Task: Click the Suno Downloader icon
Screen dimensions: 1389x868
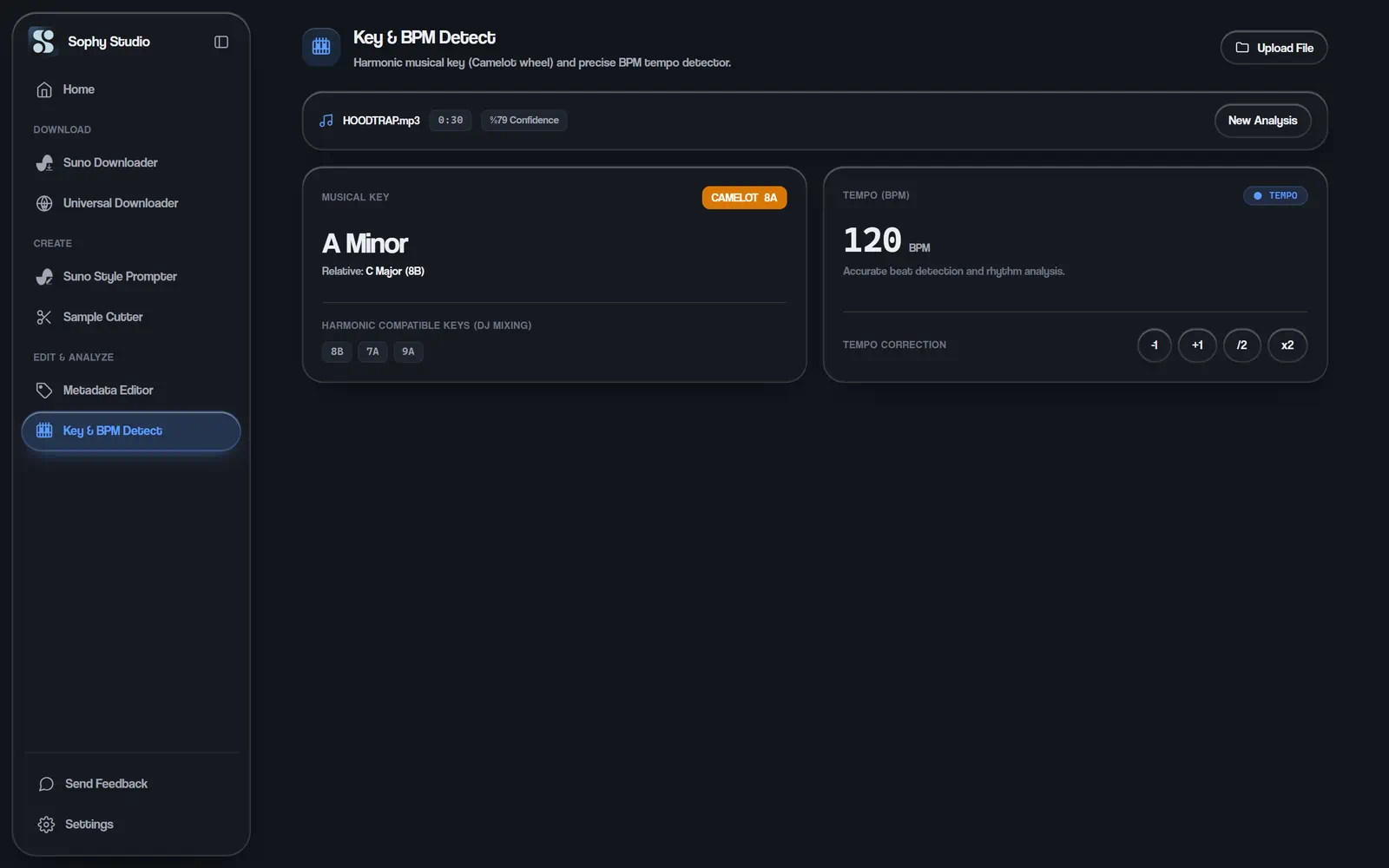Action: (44, 162)
